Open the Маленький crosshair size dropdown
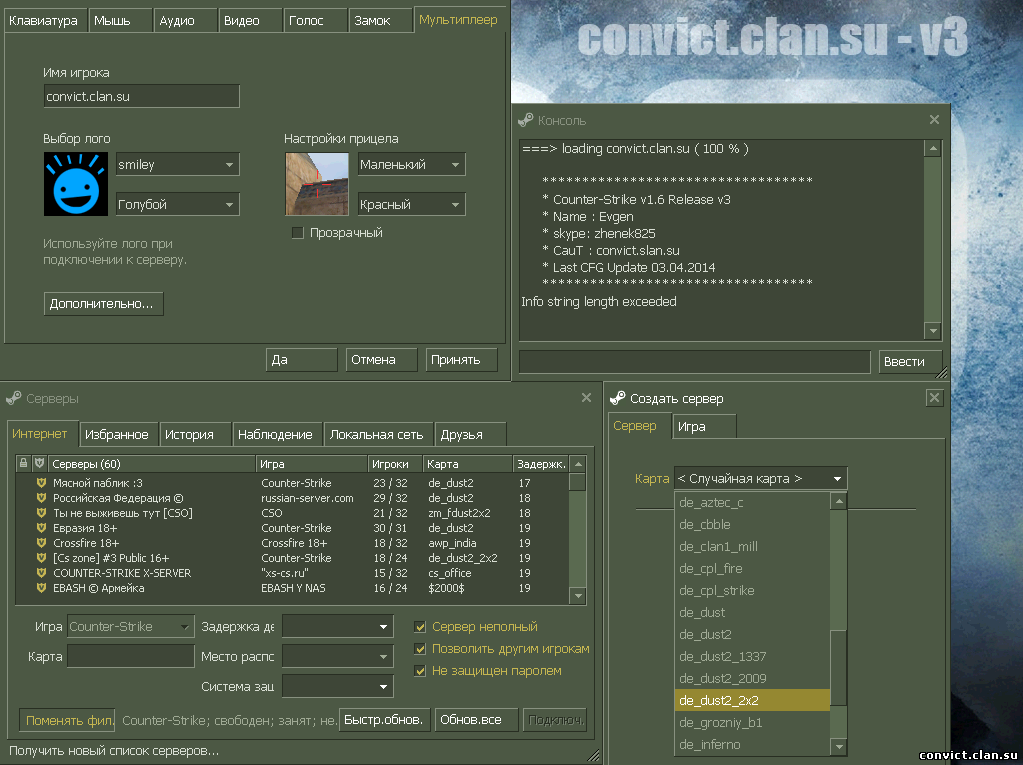This screenshot has width=1023, height=765. pos(412,164)
